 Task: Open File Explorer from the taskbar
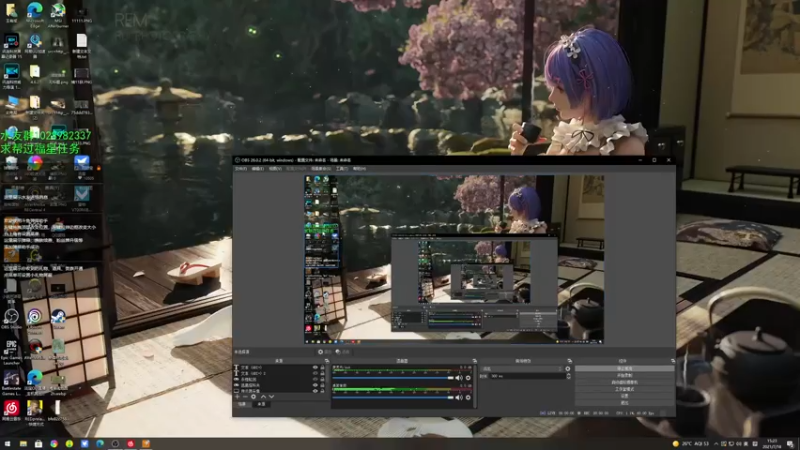pyautogui.click(x=23, y=444)
